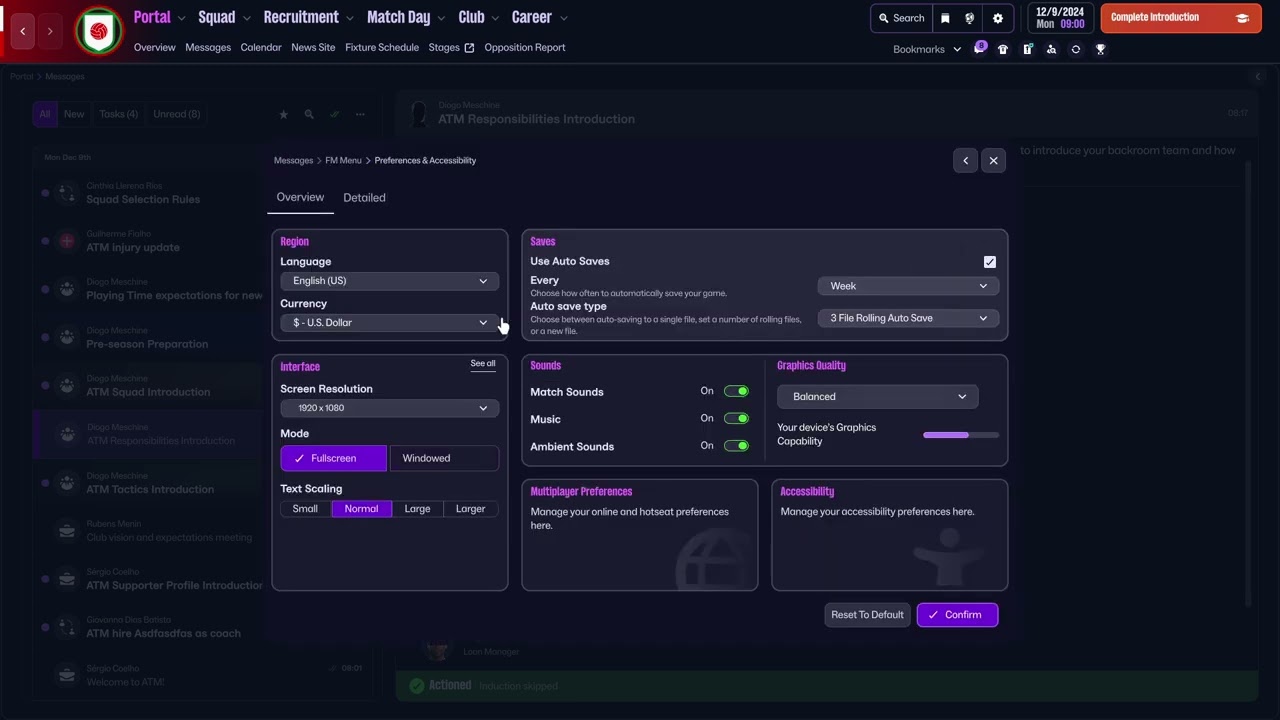
Task: Click the globe icon in top toolbar
Action: [970, 18]
